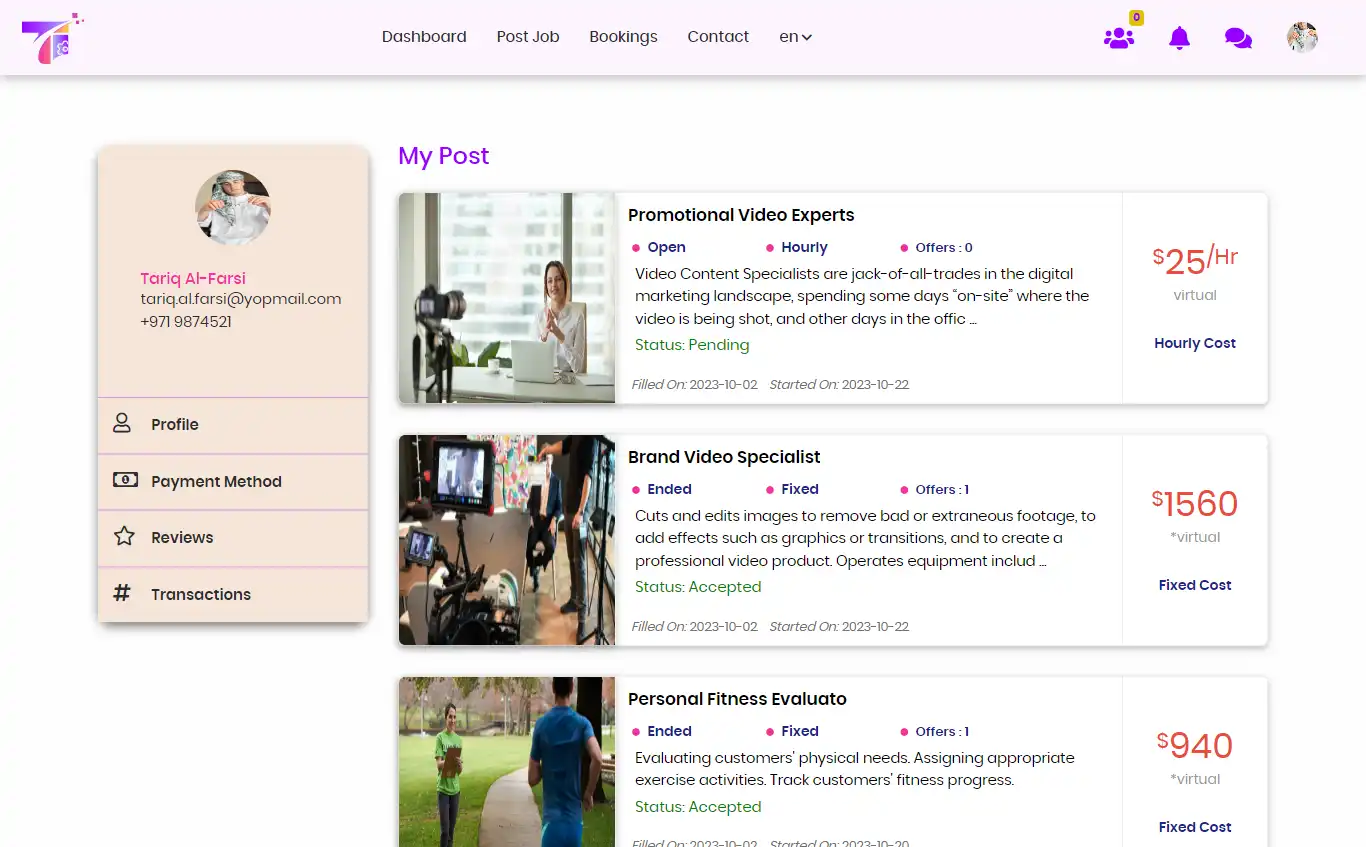Viewport: 1366px width, 847px height.
Task: Click the Brand Video Specialist post image
Action: tap(506, 539)
